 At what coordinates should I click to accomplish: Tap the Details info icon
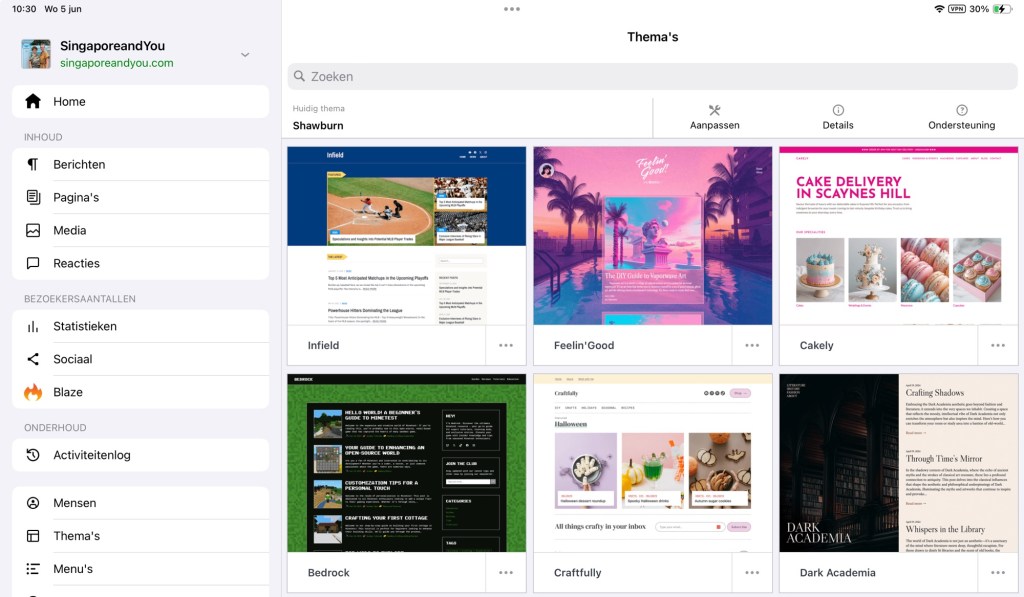coord(838,111)
